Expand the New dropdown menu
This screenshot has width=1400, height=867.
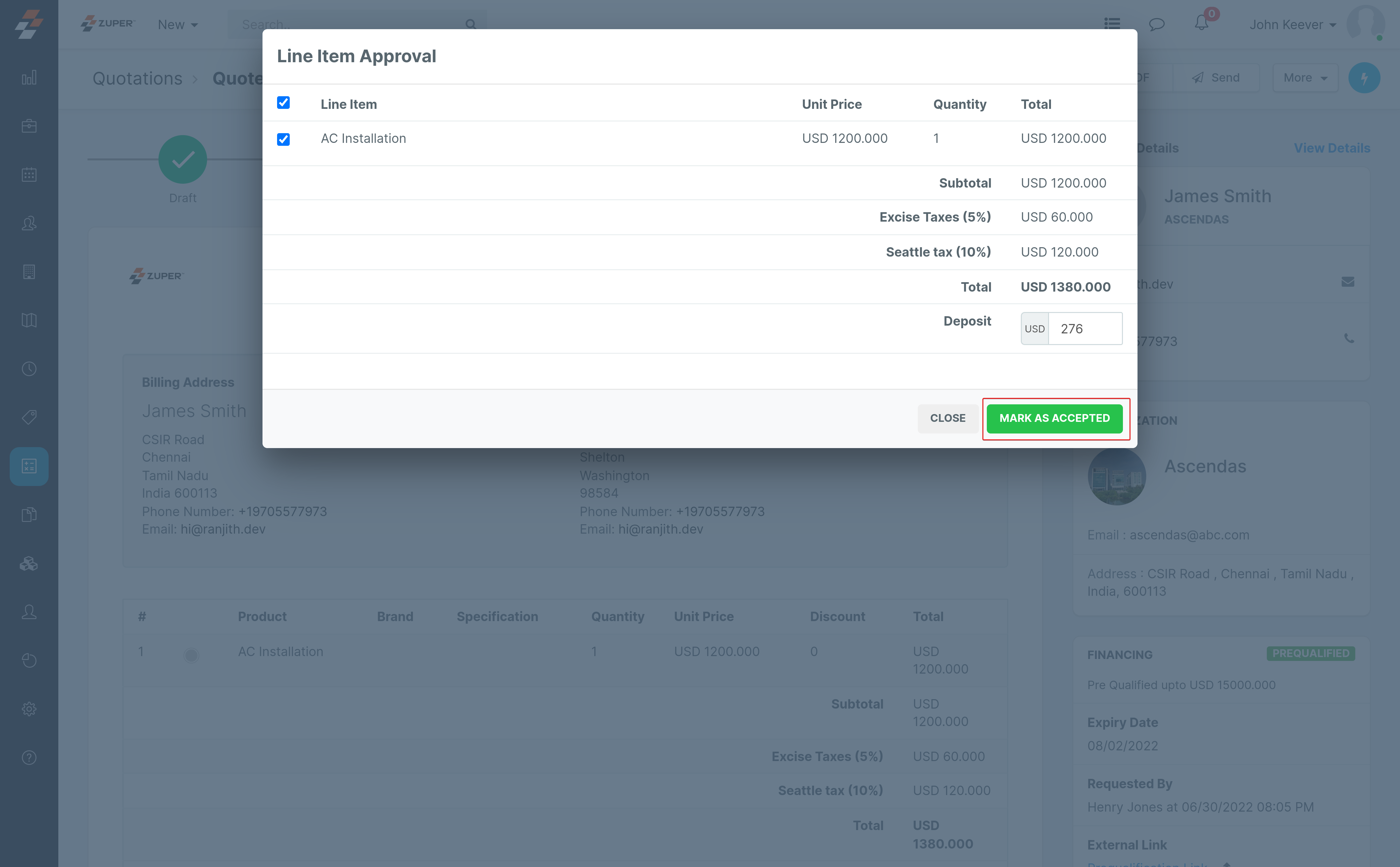(x=178, y=25)
